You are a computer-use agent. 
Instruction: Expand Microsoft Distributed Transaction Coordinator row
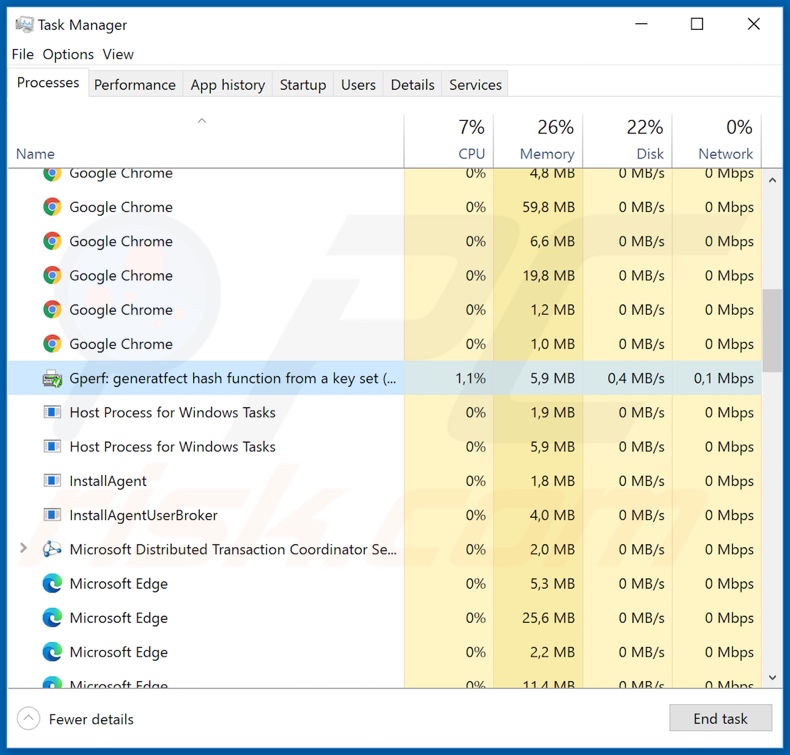point(23,548)
